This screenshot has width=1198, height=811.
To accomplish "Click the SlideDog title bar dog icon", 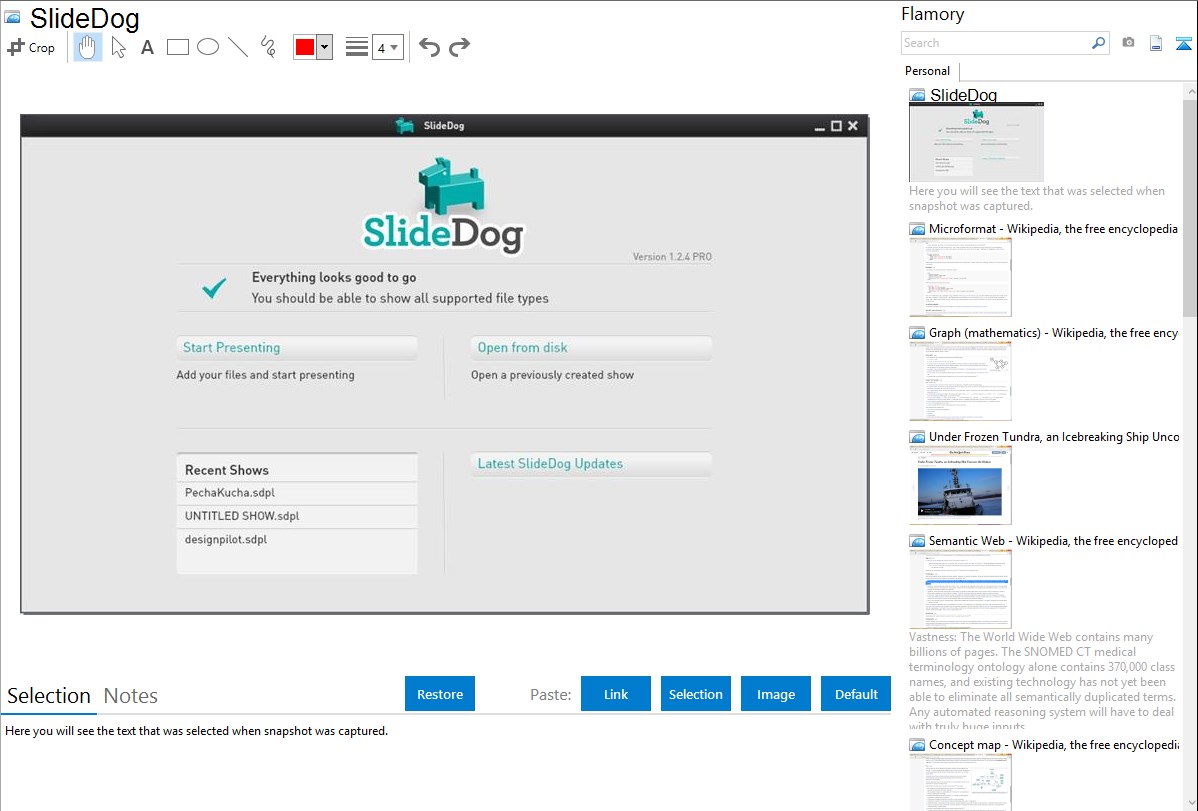I will coord(405,125).
